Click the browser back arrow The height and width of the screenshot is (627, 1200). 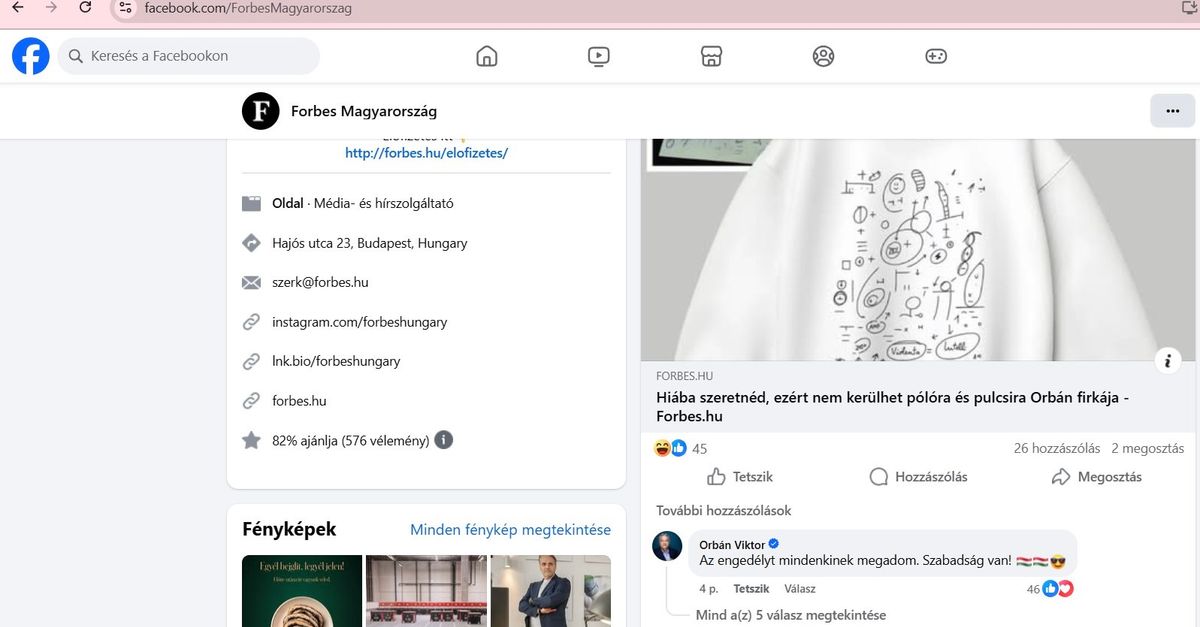17,7
